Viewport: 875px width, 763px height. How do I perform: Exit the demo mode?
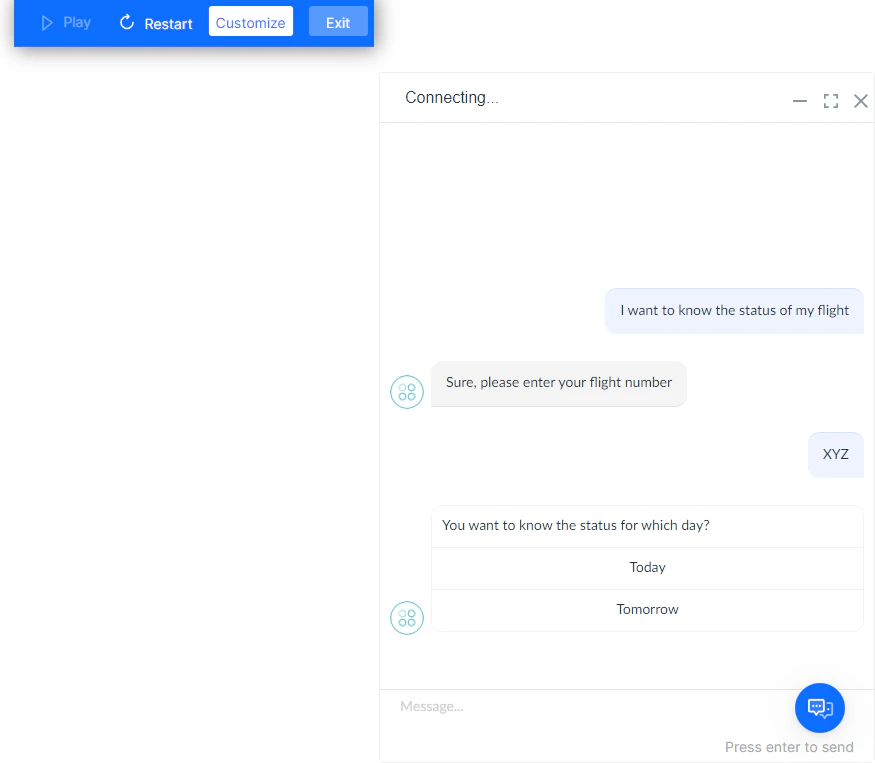[x=338, y=21]
